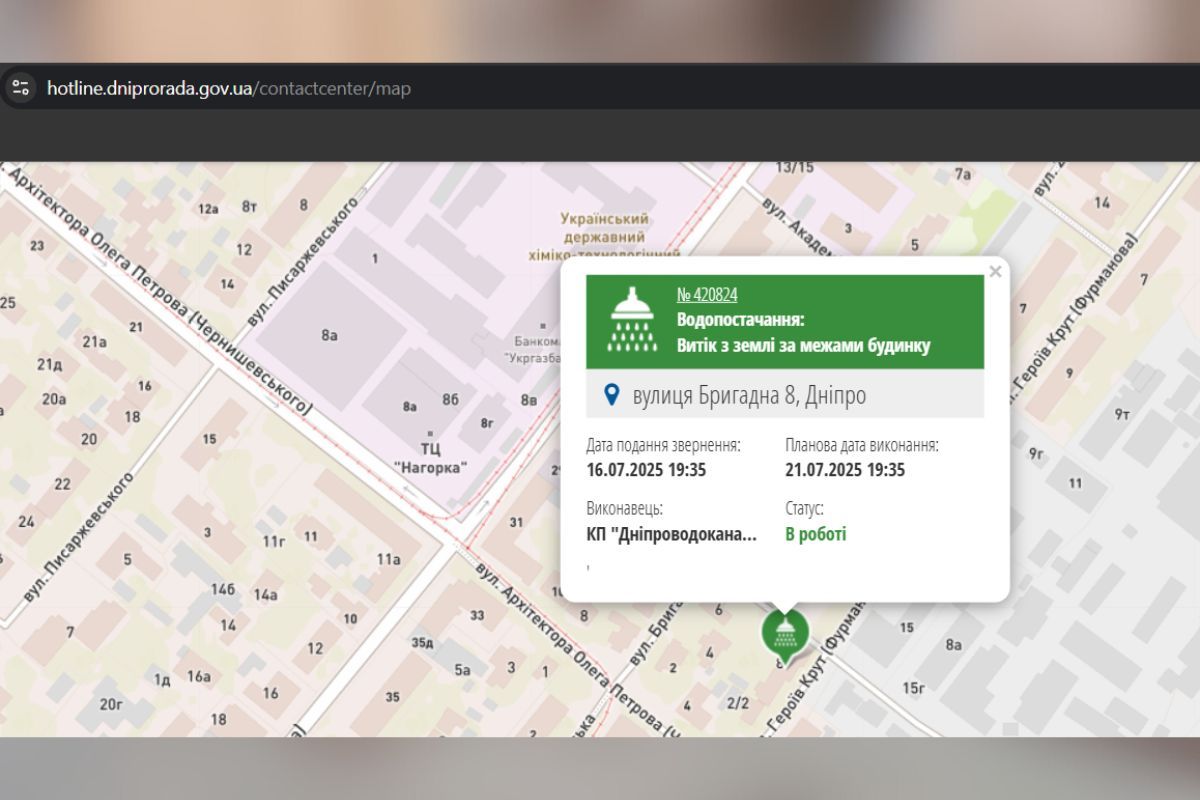
Task: Click building 14б on the map
Action: tap(221, 589)
